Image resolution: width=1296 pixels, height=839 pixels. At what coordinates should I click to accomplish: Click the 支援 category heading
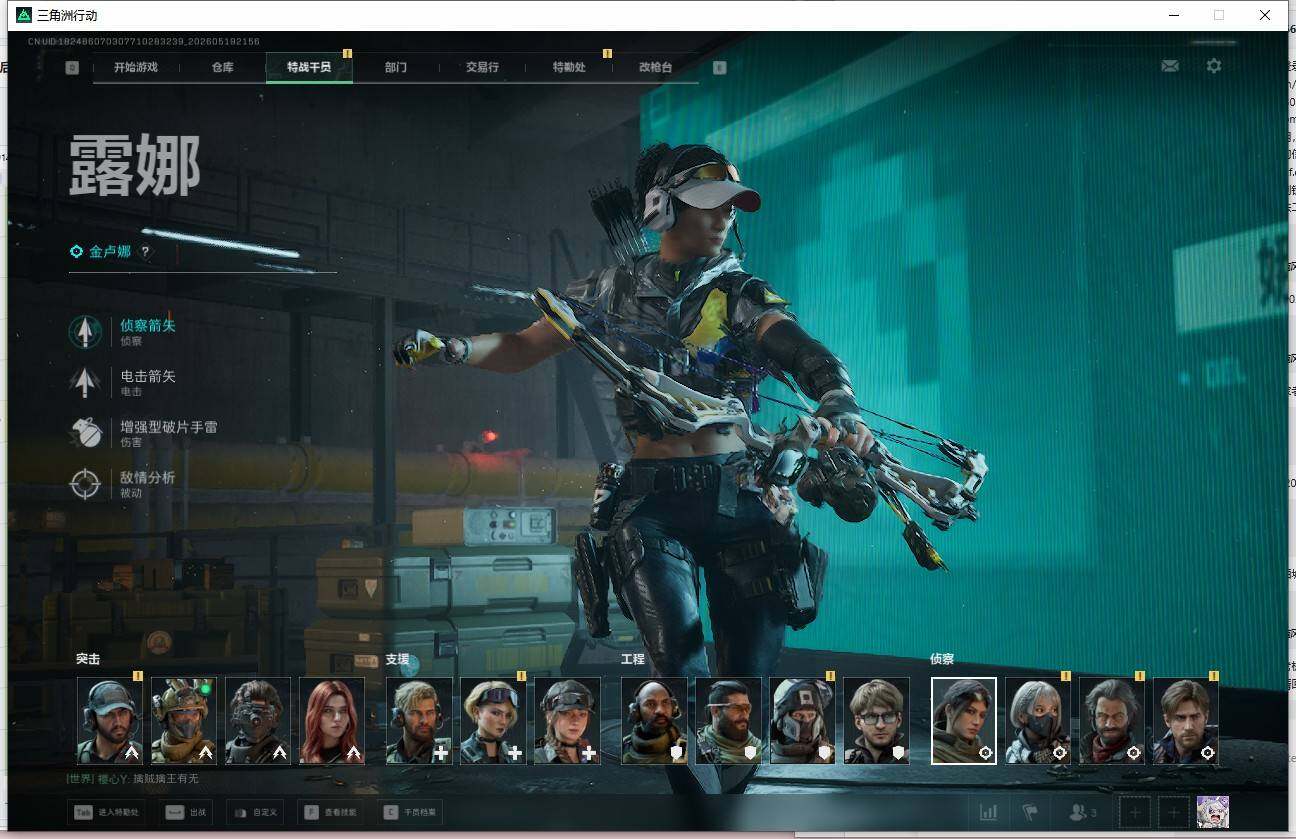pos(397,659)
